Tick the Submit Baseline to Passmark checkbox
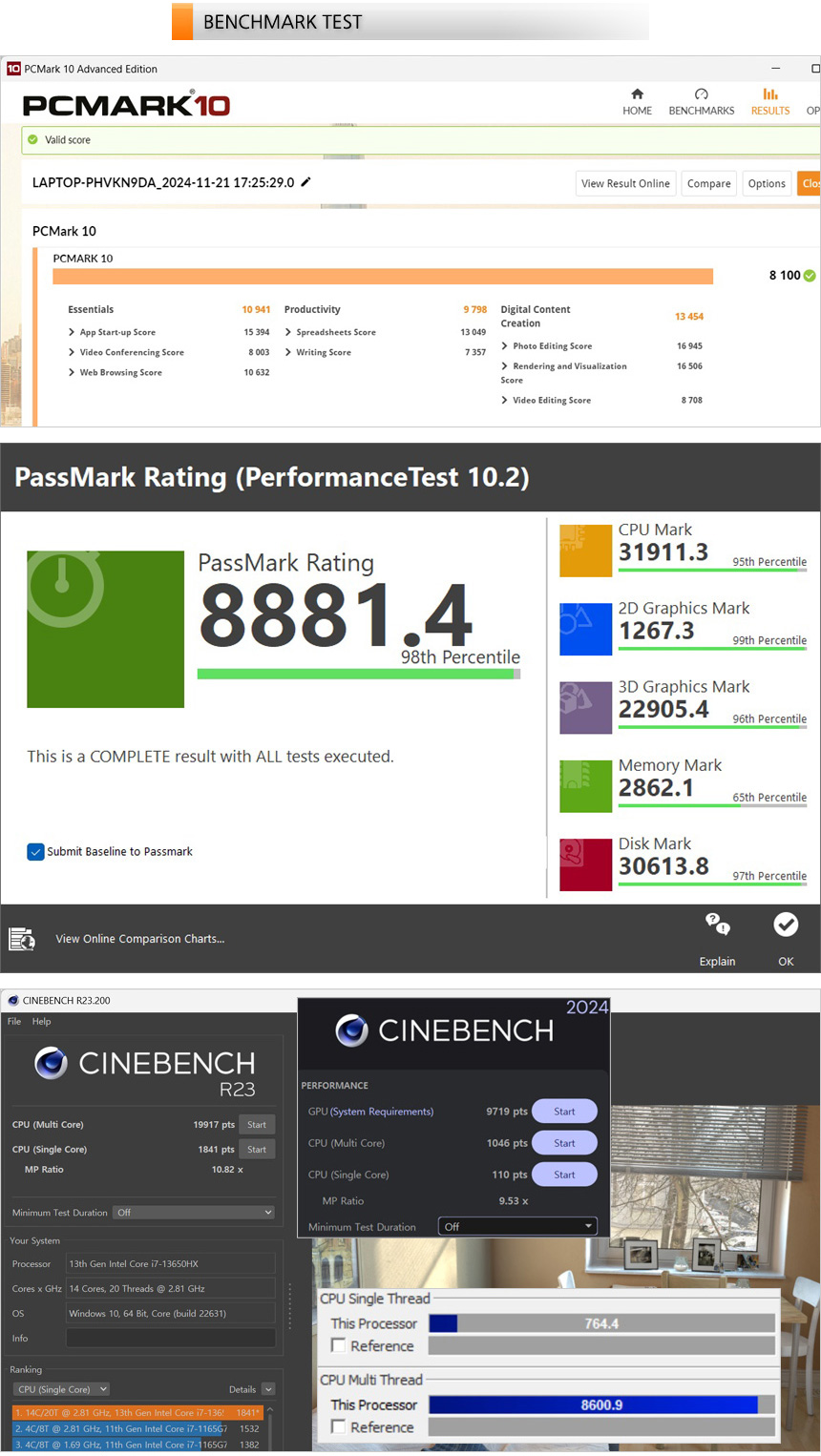The height and width of the screenshot is (1456, 821). [x=35, y=852]
